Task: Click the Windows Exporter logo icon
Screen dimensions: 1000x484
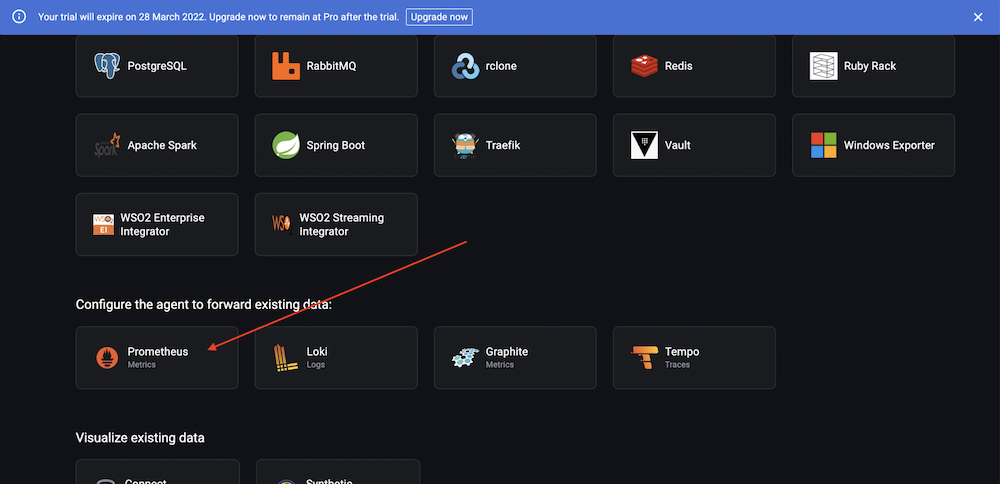Action: 823,145
